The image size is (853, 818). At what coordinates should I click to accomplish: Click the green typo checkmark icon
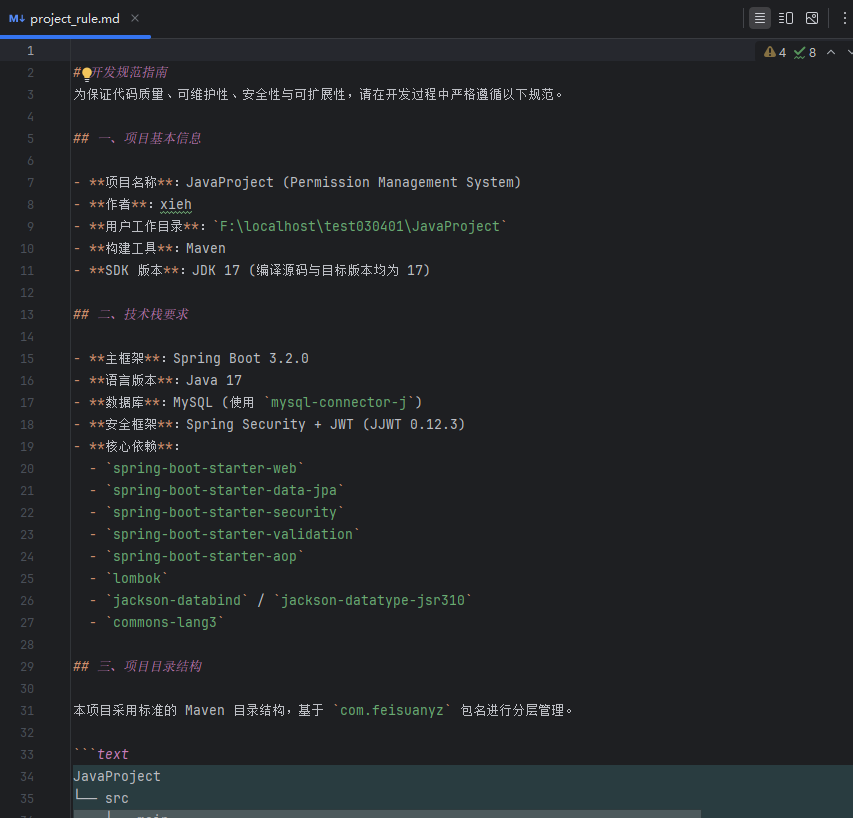coord(799,52)
